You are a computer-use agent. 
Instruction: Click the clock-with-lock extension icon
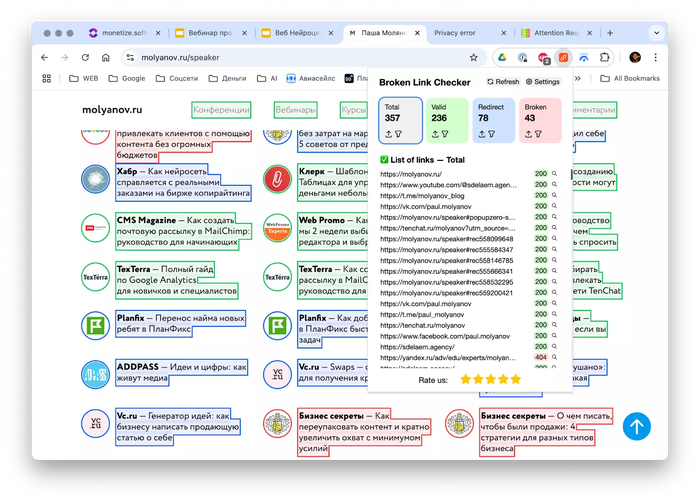pyautogui.click(x=523, y=57)
